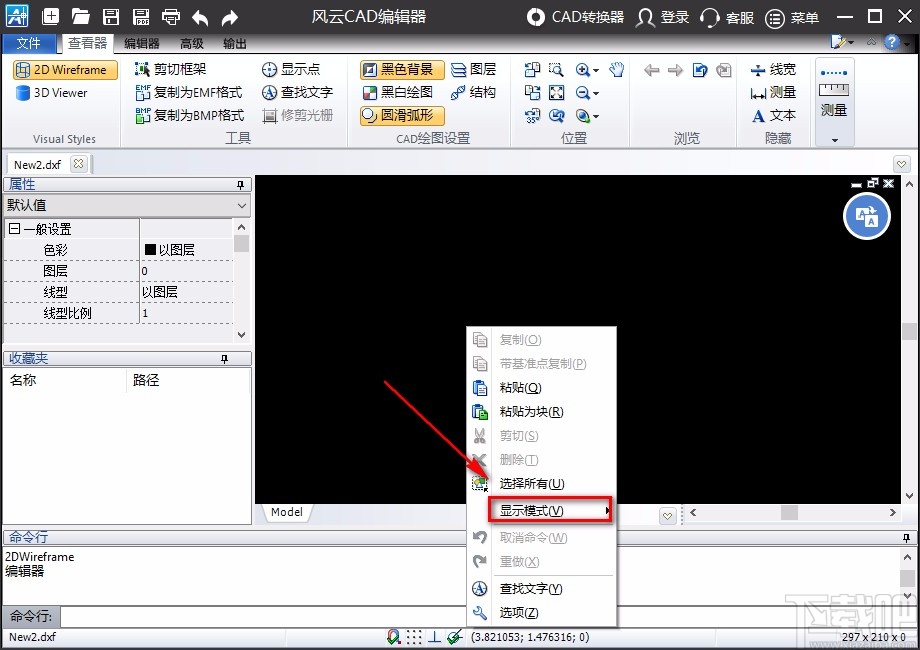Image resolution: width=920 pixels, height=650 pixels.
Task: Toggle 黑色背景 black background
Action: click(x=402, y=70)
